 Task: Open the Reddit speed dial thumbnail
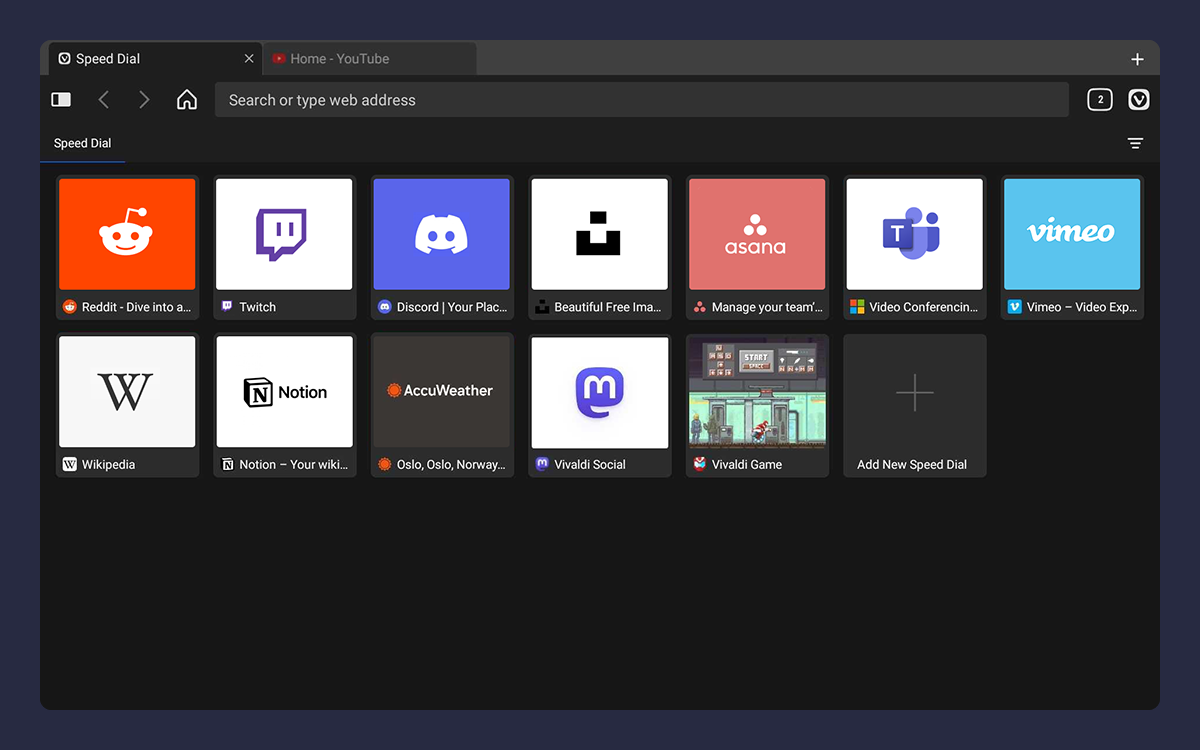tap(127, 234)
